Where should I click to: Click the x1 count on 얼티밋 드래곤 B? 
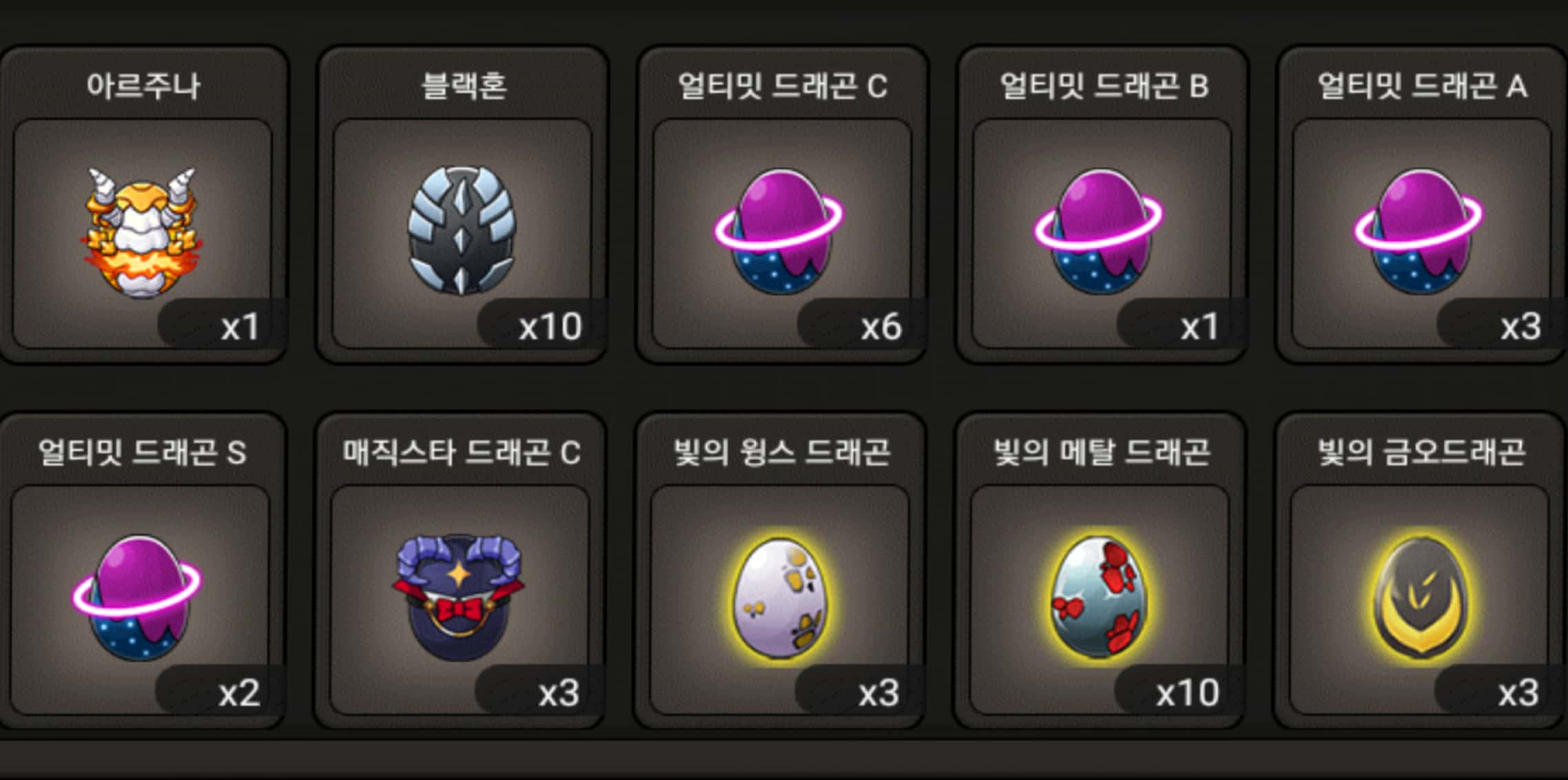click(x=1199, y=327)
